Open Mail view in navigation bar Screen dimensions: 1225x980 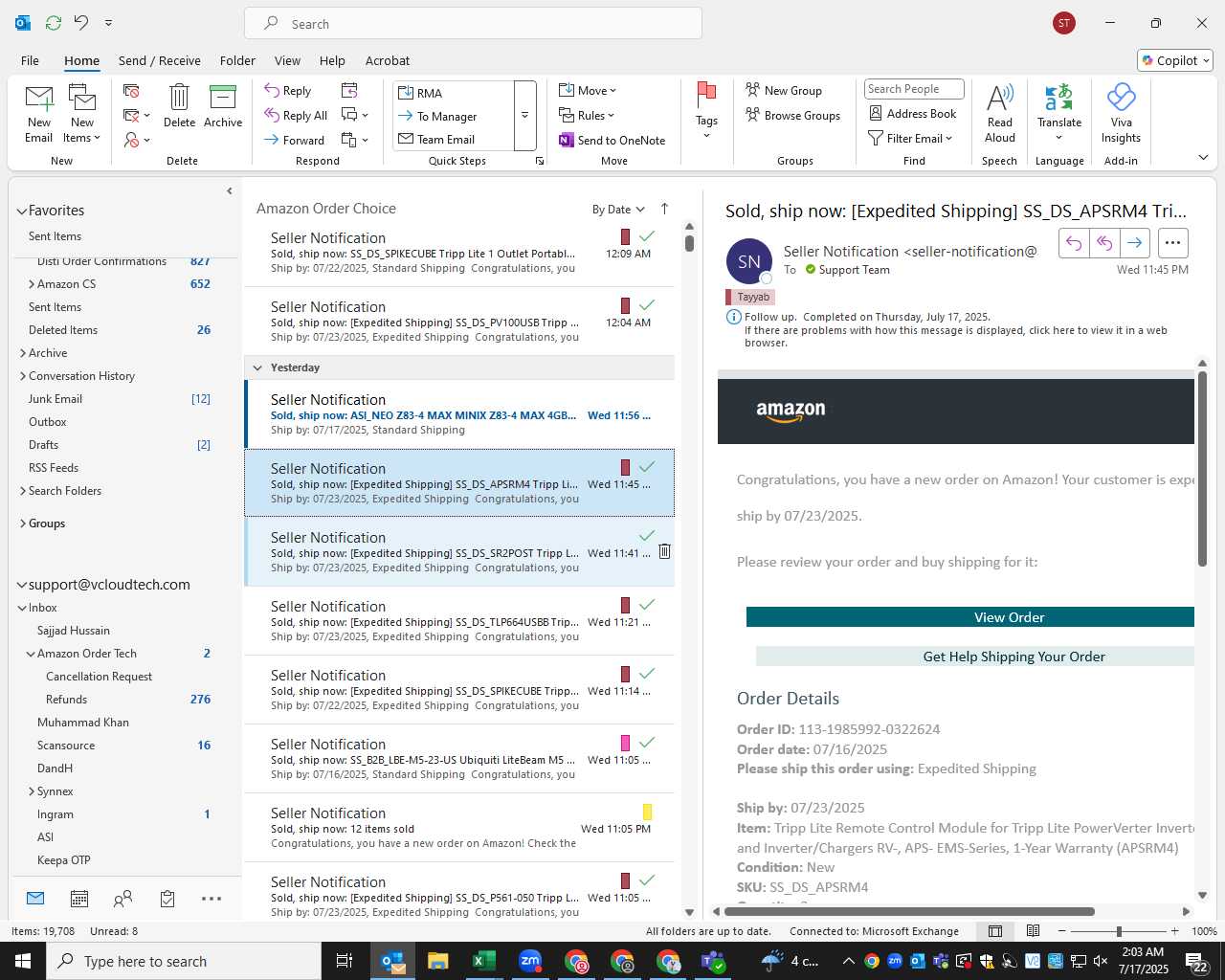tap(35, 899)
